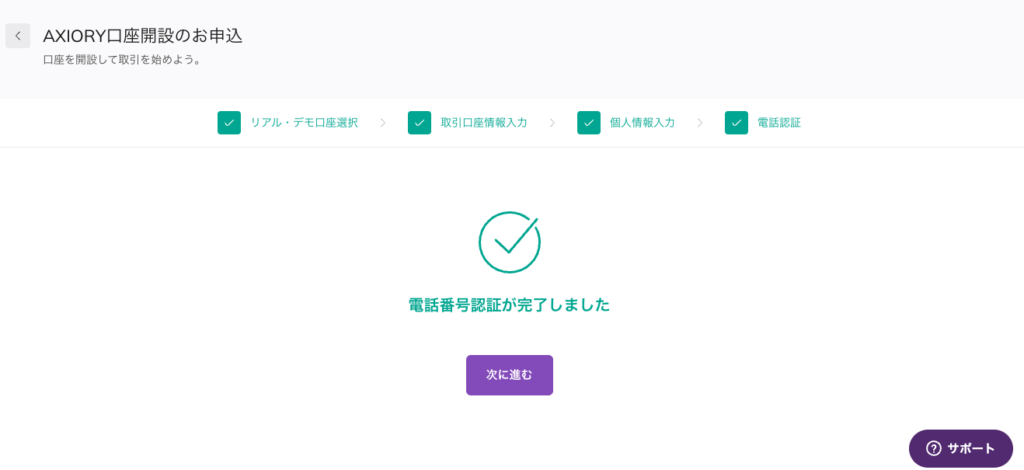Select the リアル・デモ口座選択 step label
The image size is (1024, 470).
coord(304,123)
